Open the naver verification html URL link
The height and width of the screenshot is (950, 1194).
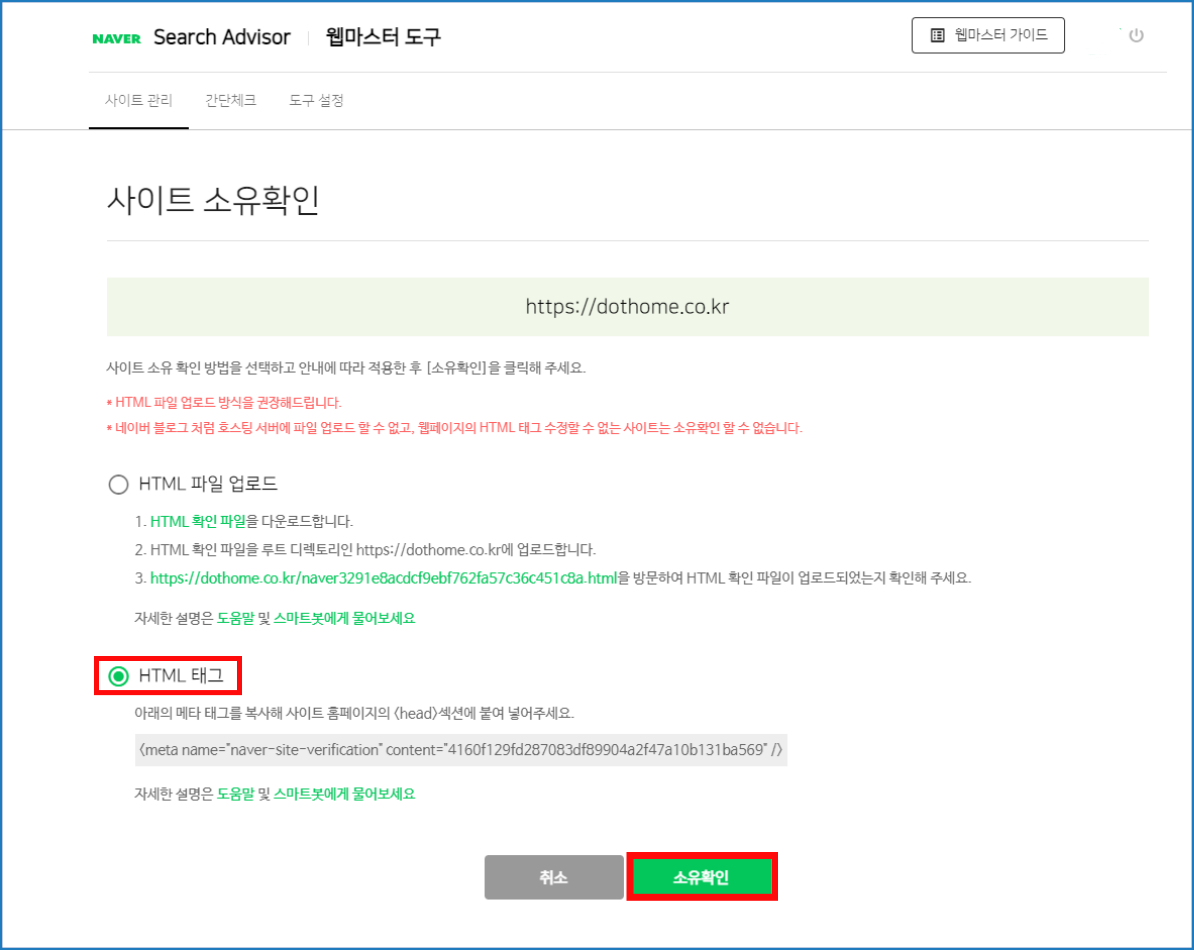[x=383, y=578]
